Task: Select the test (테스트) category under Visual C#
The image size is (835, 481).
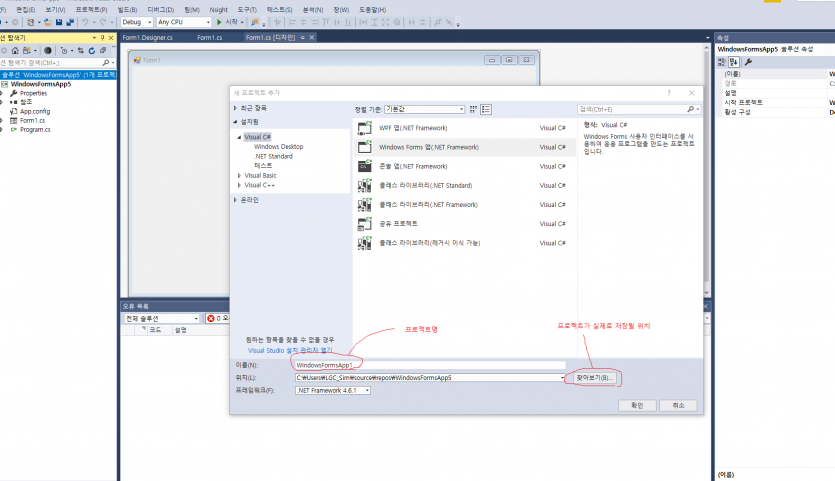Action: (x=263, y=166)
